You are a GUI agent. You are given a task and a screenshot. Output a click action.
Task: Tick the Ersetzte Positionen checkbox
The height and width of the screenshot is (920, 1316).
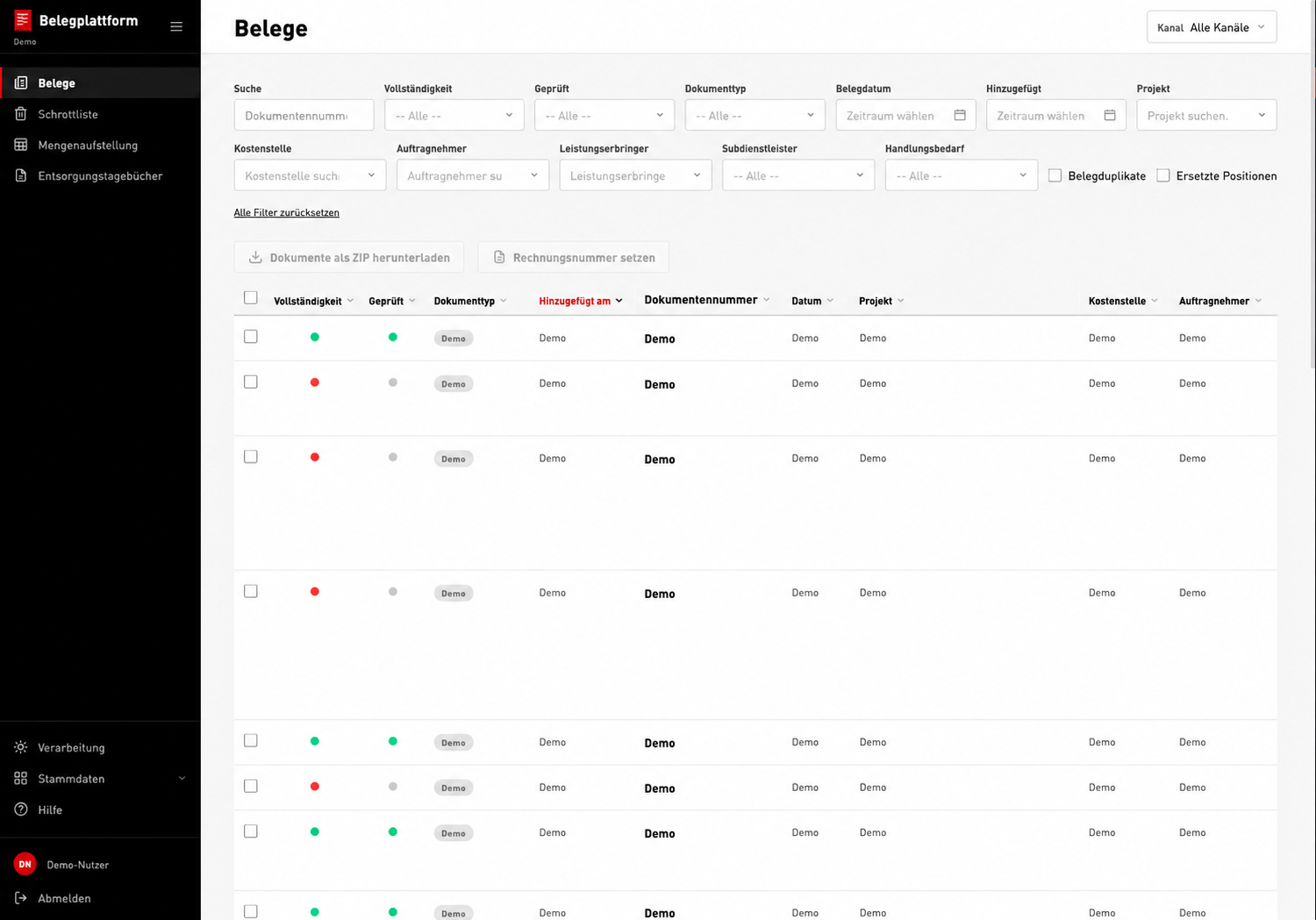1163,175
